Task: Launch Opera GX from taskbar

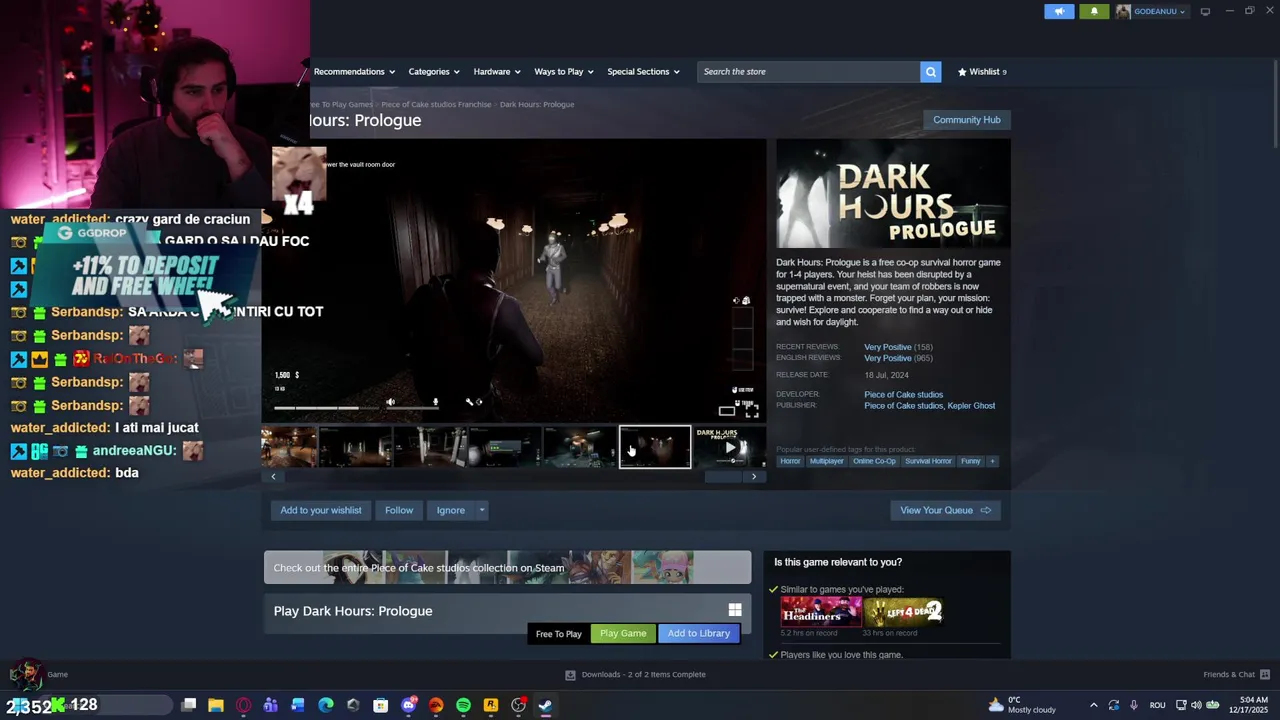Action: tap(243, 705)
